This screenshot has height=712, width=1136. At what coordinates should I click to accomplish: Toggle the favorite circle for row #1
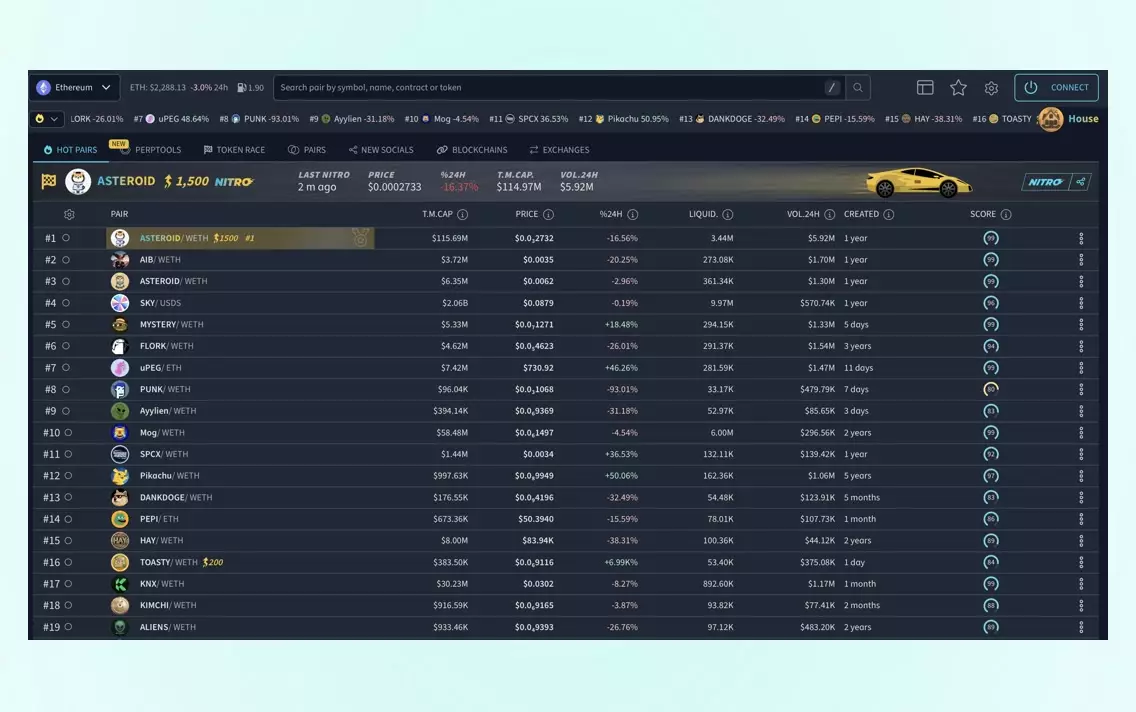pyautogui.click(x=66, y=238)
